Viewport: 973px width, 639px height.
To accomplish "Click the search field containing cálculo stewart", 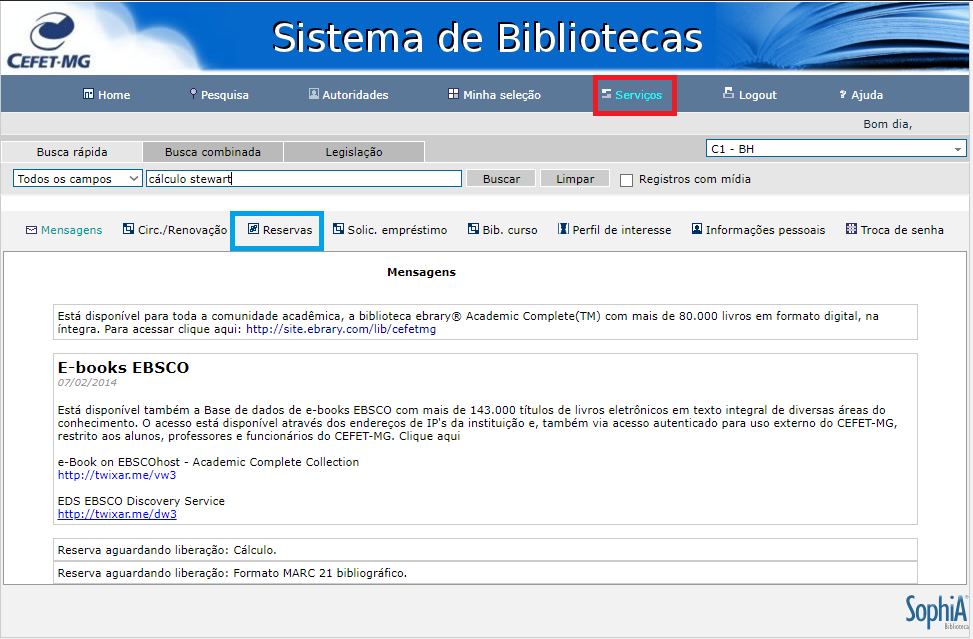I will coord(304,179).
